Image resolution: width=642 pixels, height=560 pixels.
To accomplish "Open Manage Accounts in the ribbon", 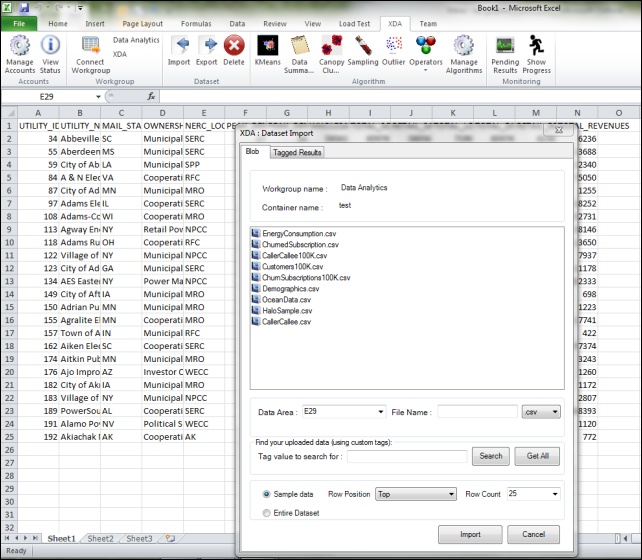I will point(20,54).
